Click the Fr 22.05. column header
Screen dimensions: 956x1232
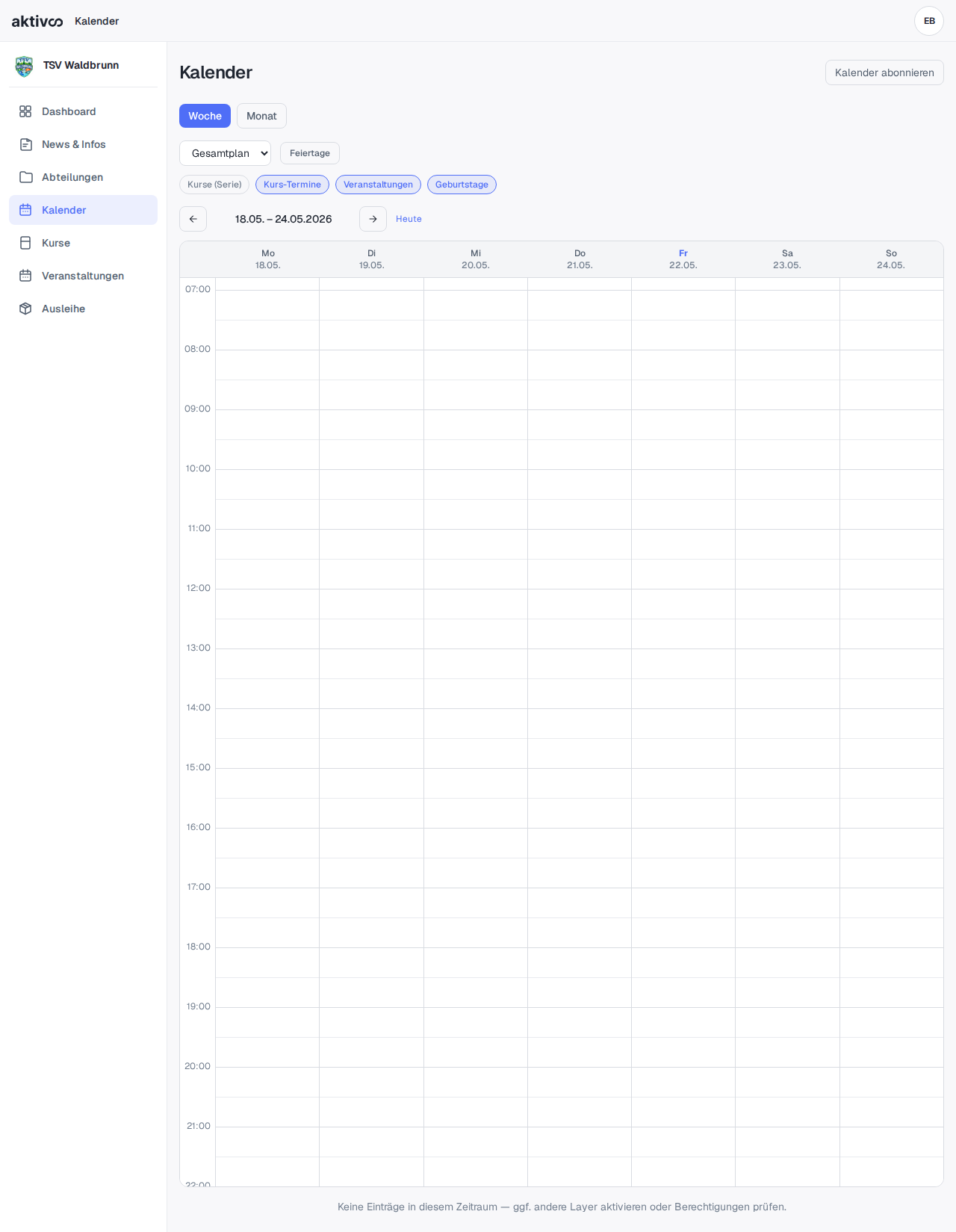(x=683, y=259)
